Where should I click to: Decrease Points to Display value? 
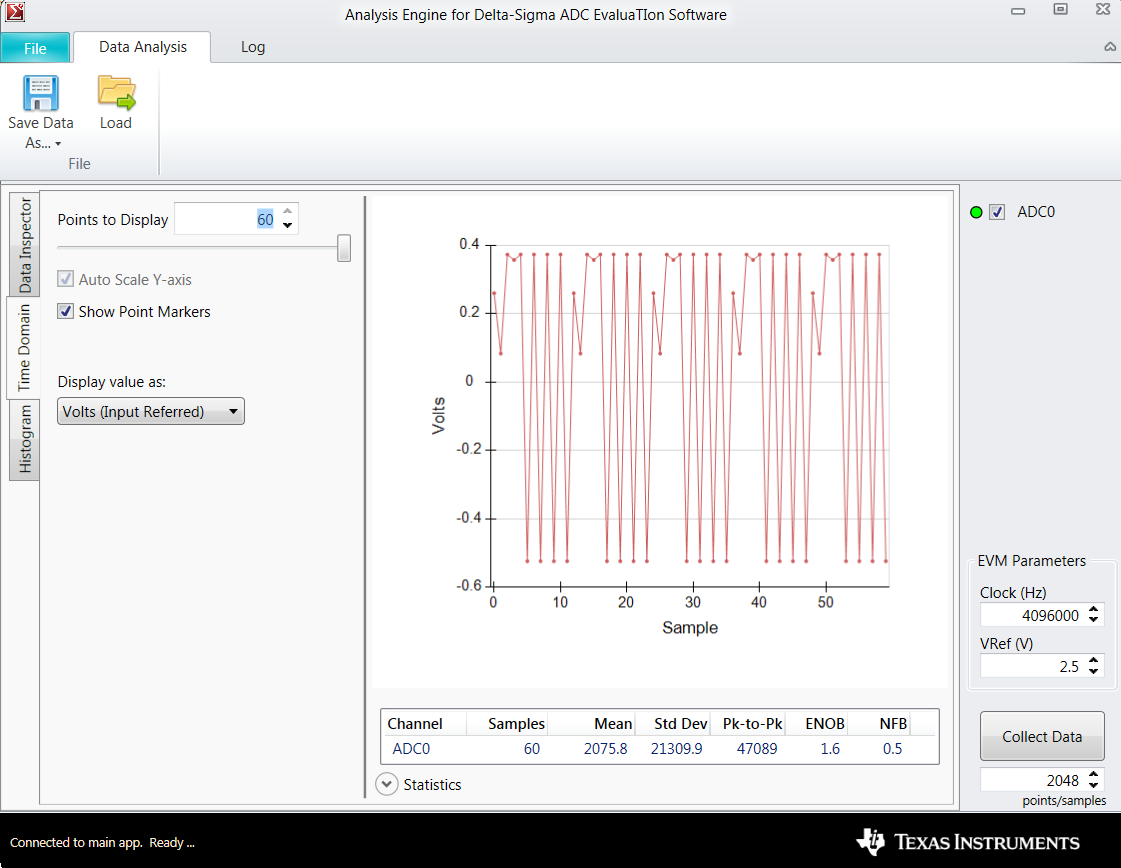point(287,226)
